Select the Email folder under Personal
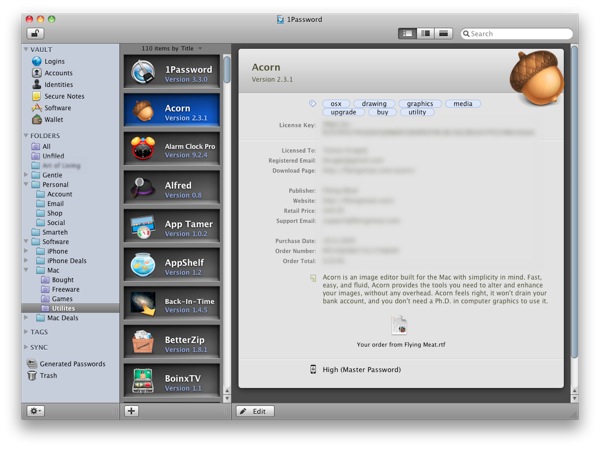 pos(50,203)
